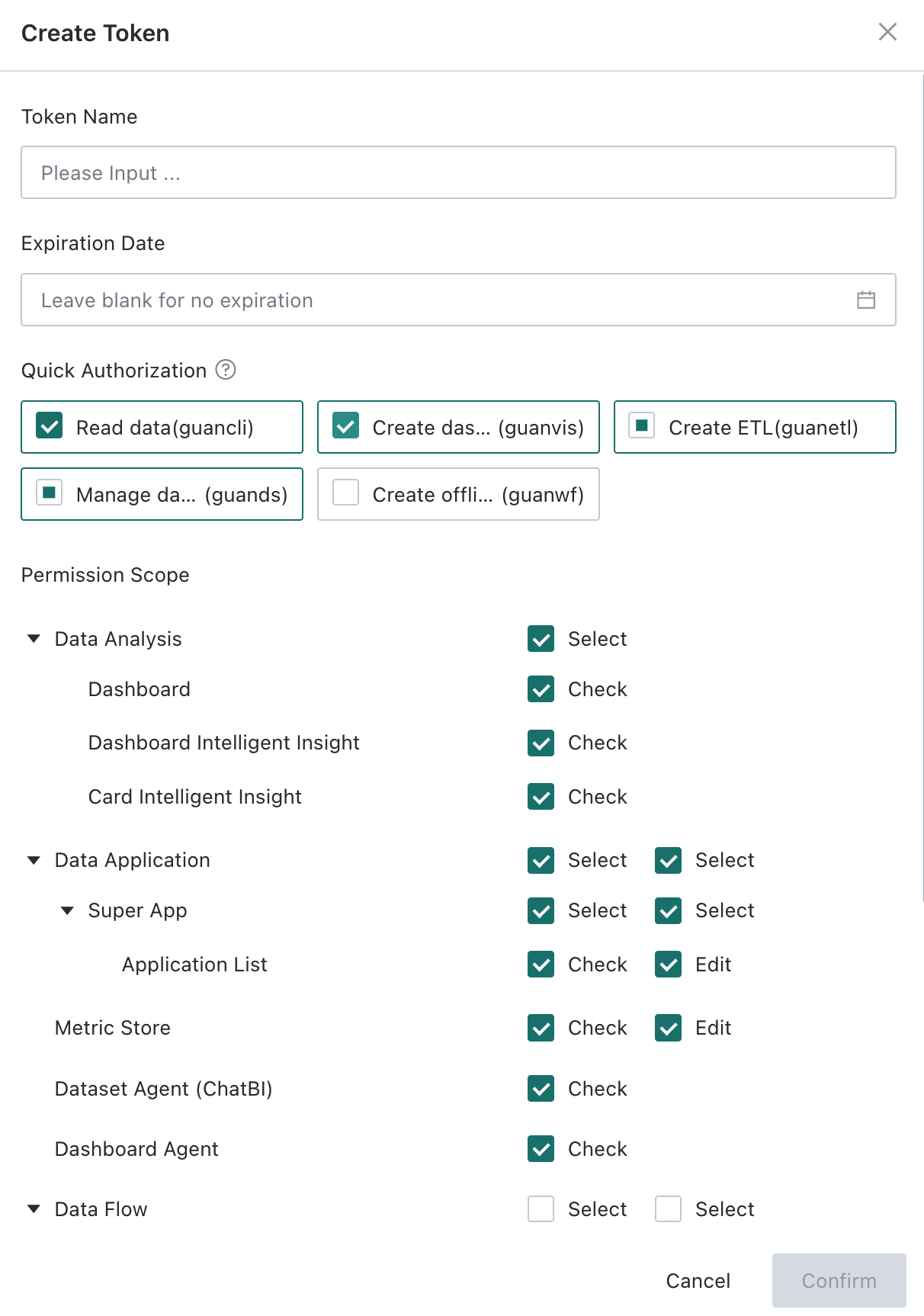Viewport: 924px width, 1316px height.
Task: Enable second Select in Data Flow row
Action: coord(669,1209)
